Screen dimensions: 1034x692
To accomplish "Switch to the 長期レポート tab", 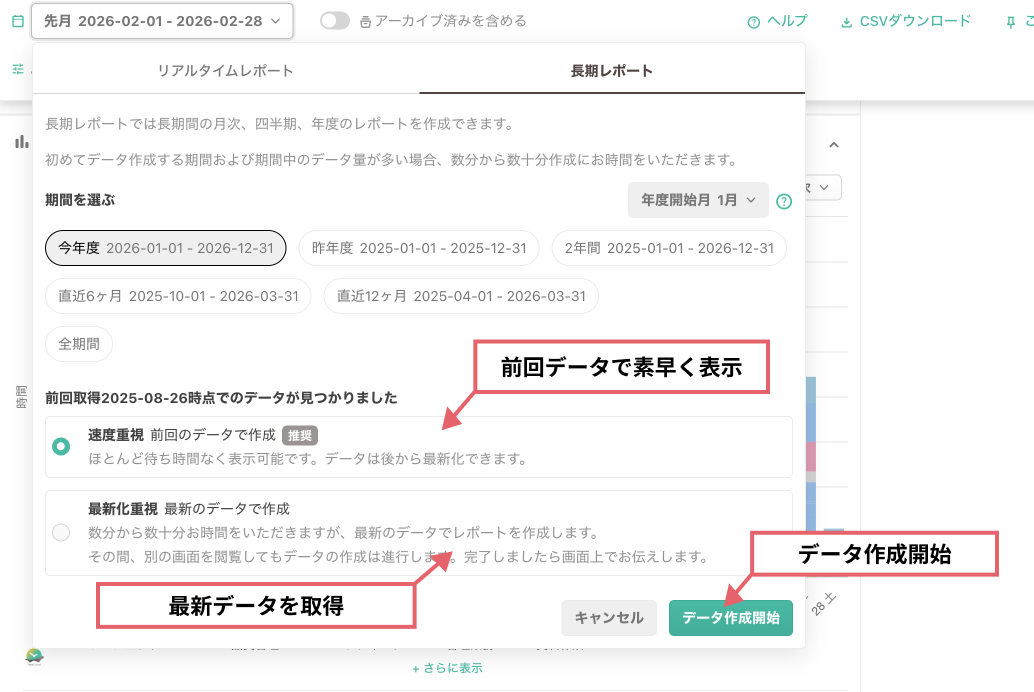I will pos(611,68).
